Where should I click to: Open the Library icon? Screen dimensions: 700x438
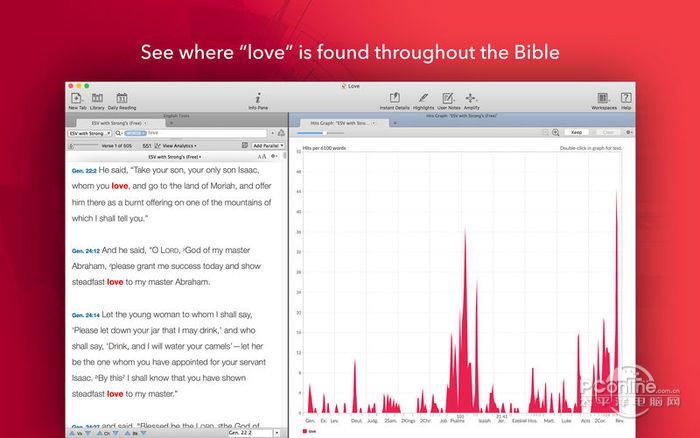97,98
